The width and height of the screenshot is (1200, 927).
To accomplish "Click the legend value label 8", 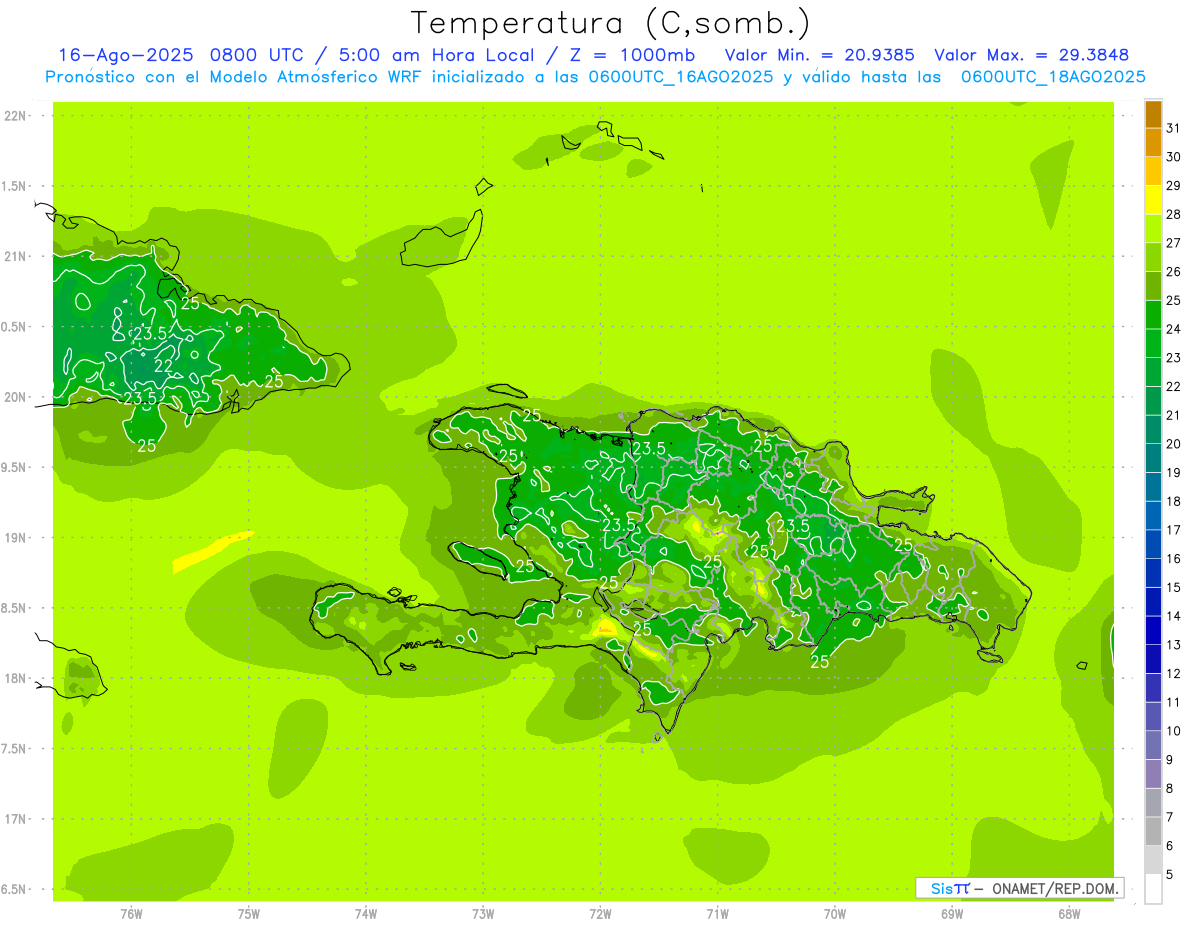I will (x=1169, y=789).
